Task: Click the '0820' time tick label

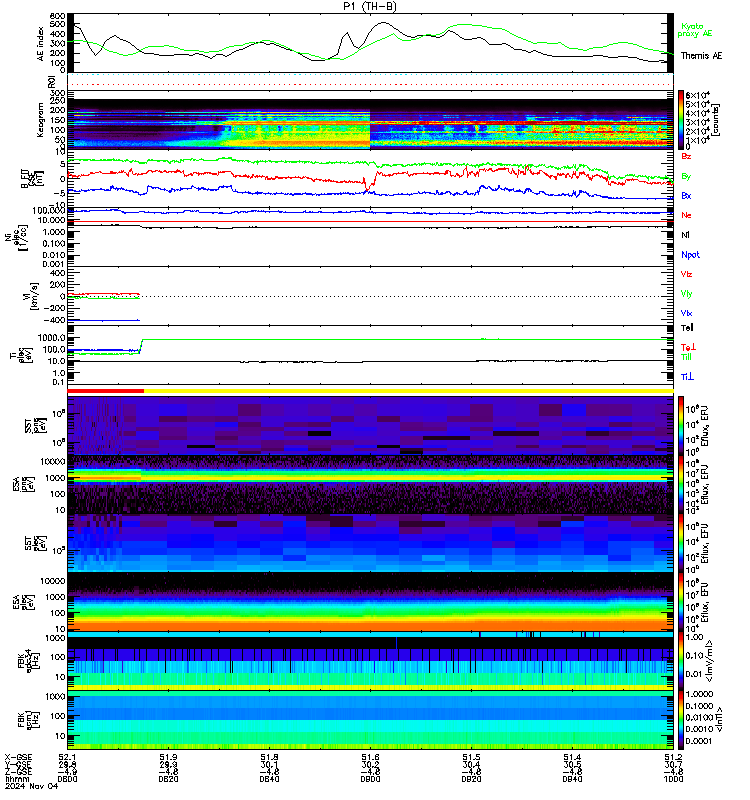Action: pyautogui.click(x=168, y=779)
